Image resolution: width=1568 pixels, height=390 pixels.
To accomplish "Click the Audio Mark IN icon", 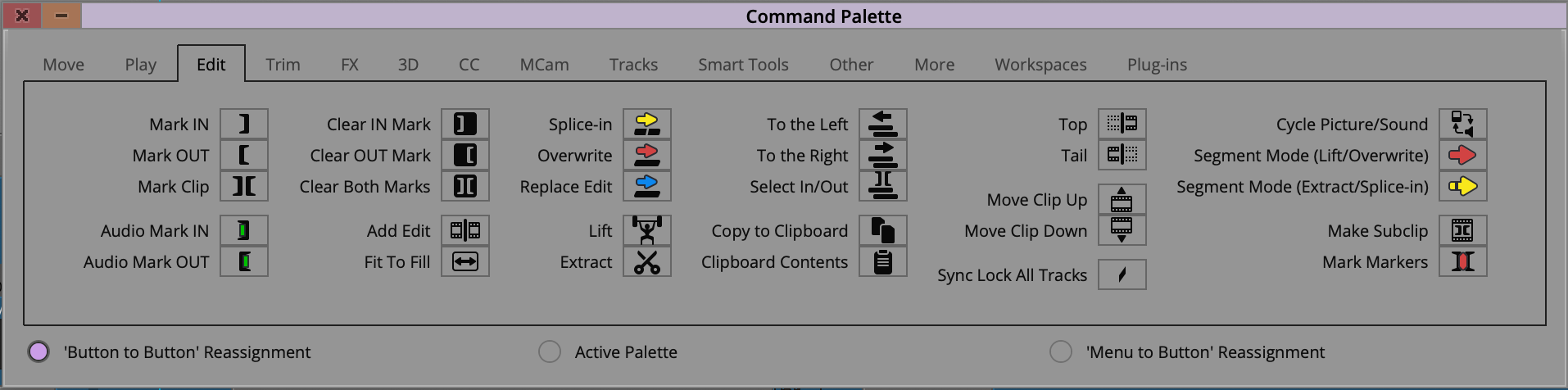I will point(244,230).
